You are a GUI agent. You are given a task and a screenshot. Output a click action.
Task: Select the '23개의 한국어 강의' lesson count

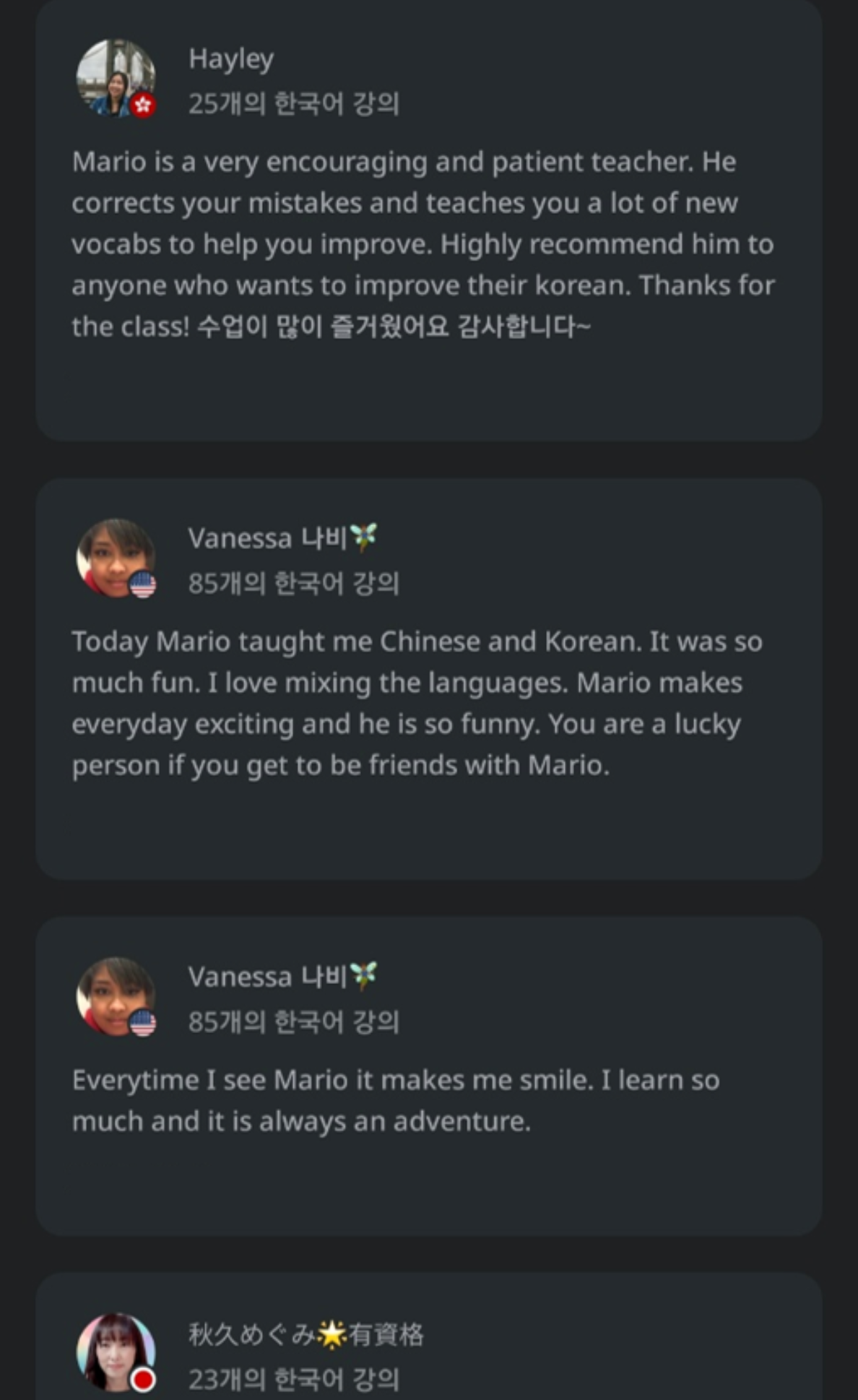(293, 1380)
